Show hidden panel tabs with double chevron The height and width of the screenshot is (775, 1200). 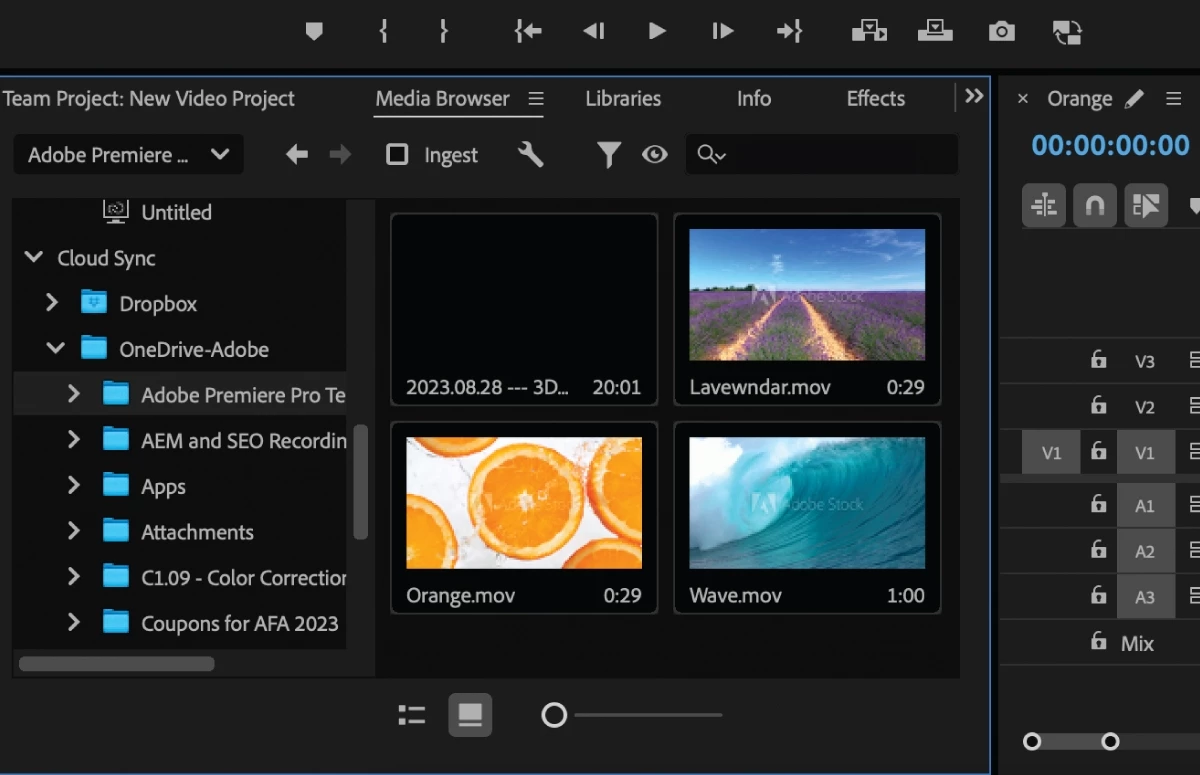tap(974, 96)
